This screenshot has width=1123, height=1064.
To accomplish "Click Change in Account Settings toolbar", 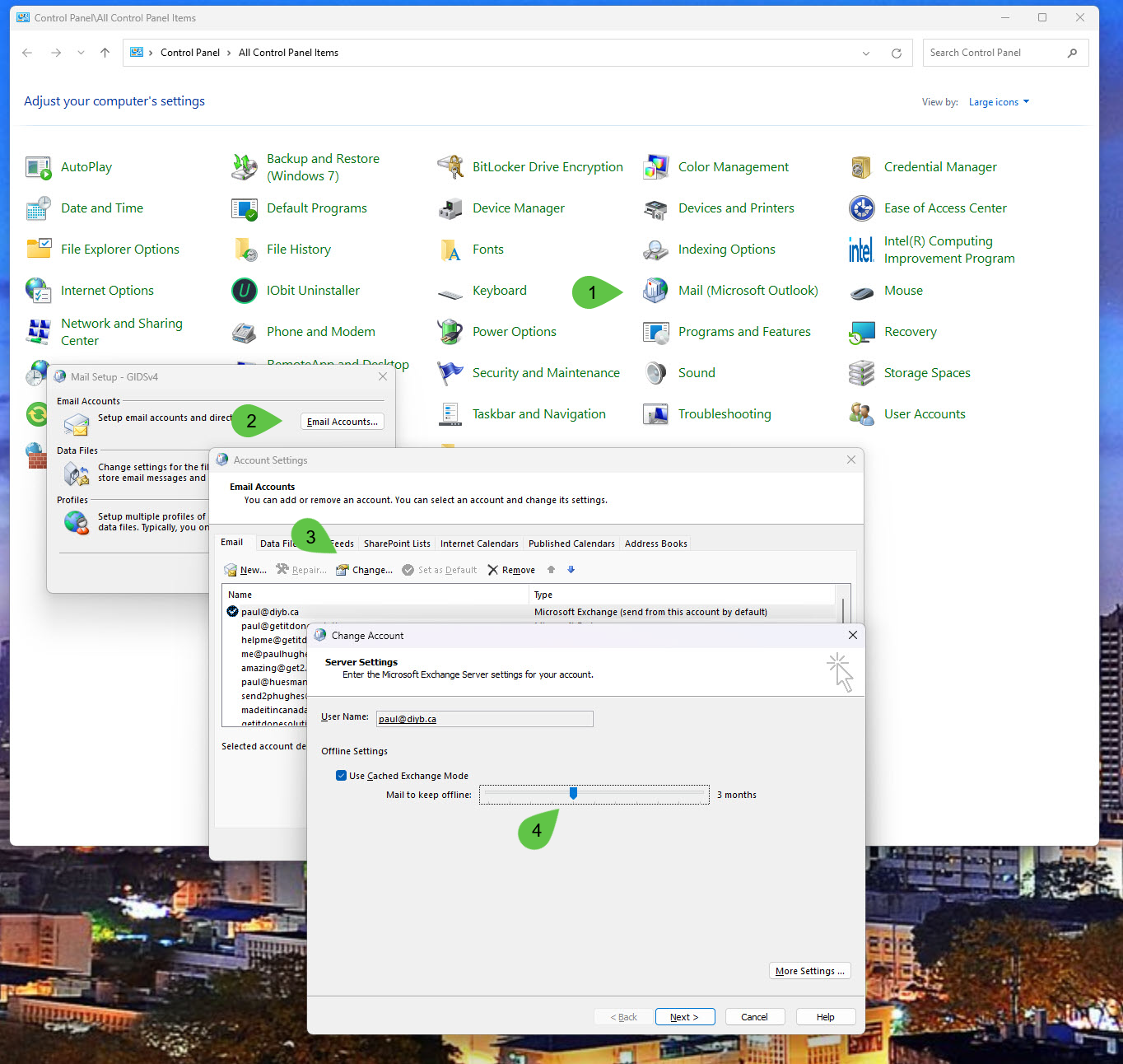I will tap(364, 570).
